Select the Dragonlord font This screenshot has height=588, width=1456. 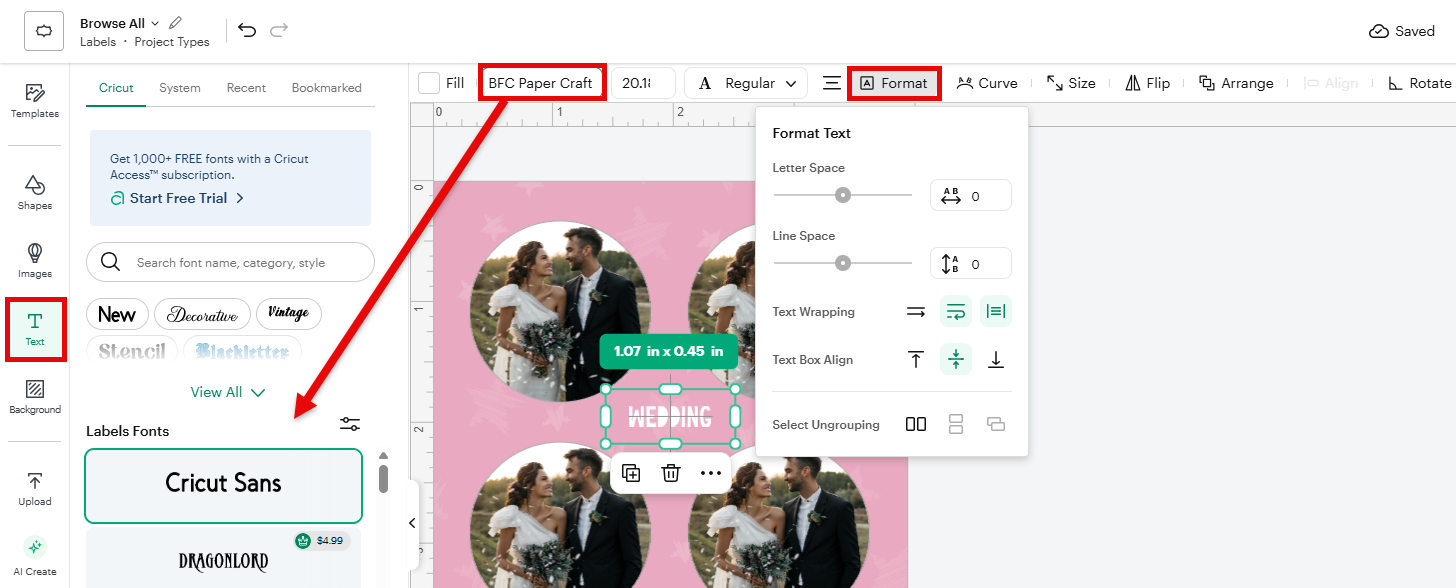(x=223, y=558)
